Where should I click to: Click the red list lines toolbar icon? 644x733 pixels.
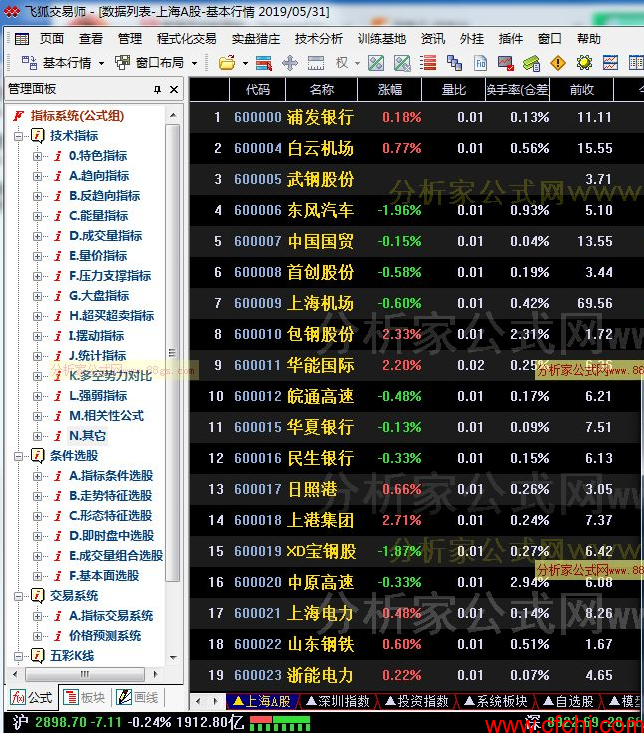[428, 63]
